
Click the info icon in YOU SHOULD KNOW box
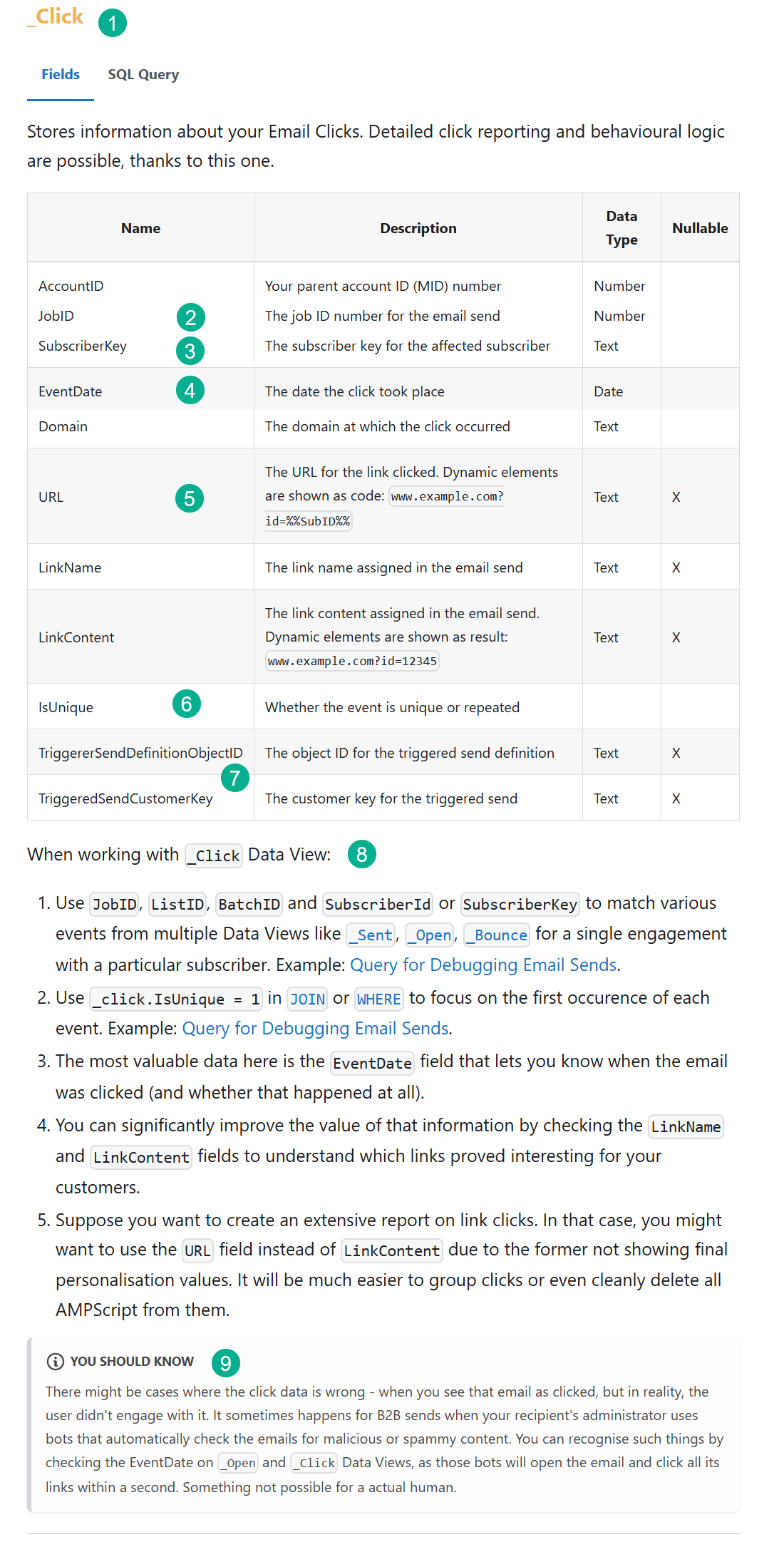55,1360
